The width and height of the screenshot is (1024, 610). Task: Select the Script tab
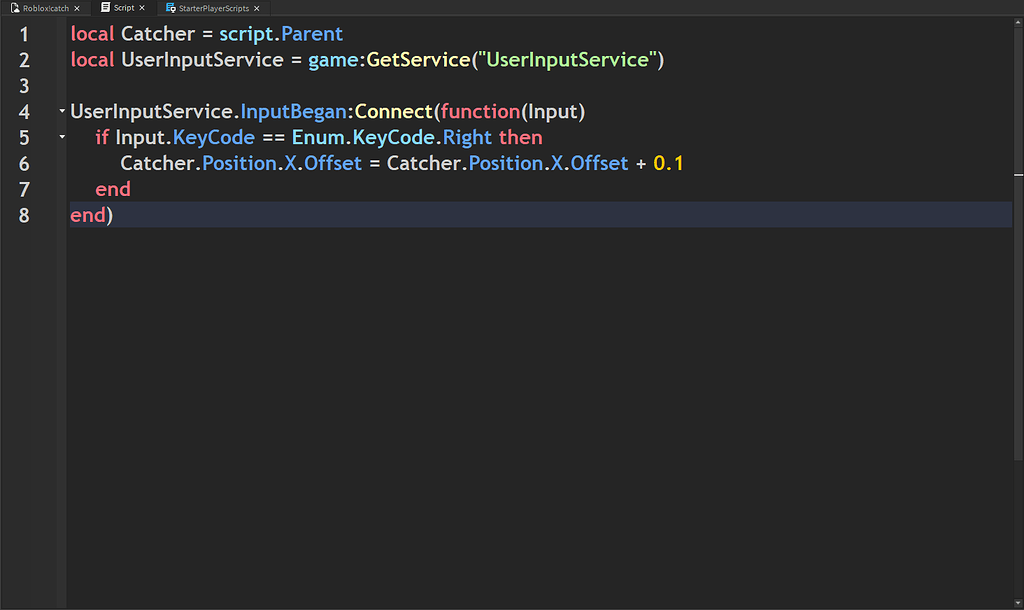tap(122, 8)
